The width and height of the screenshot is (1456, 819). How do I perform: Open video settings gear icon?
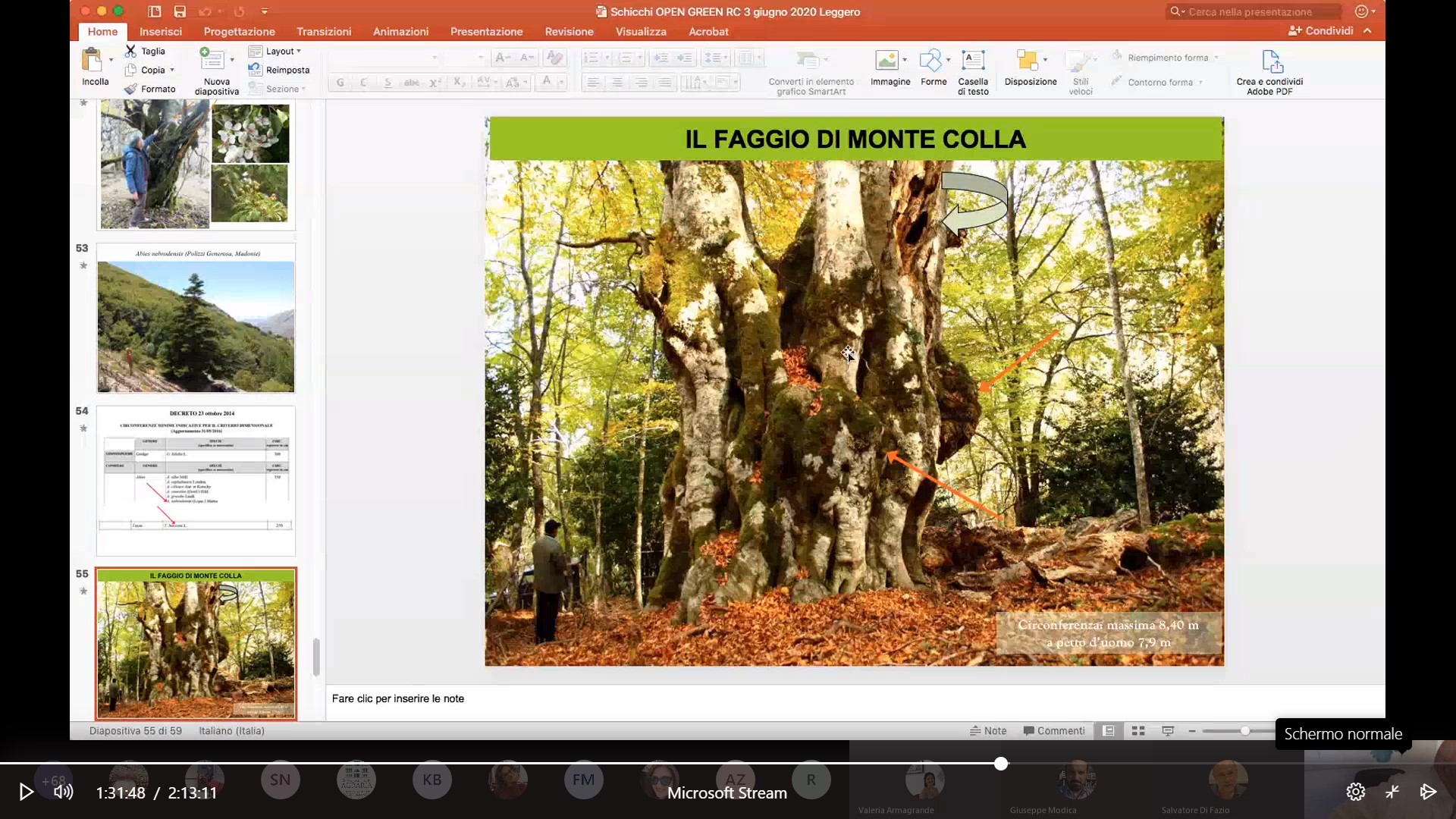(x=1355, y=792)
